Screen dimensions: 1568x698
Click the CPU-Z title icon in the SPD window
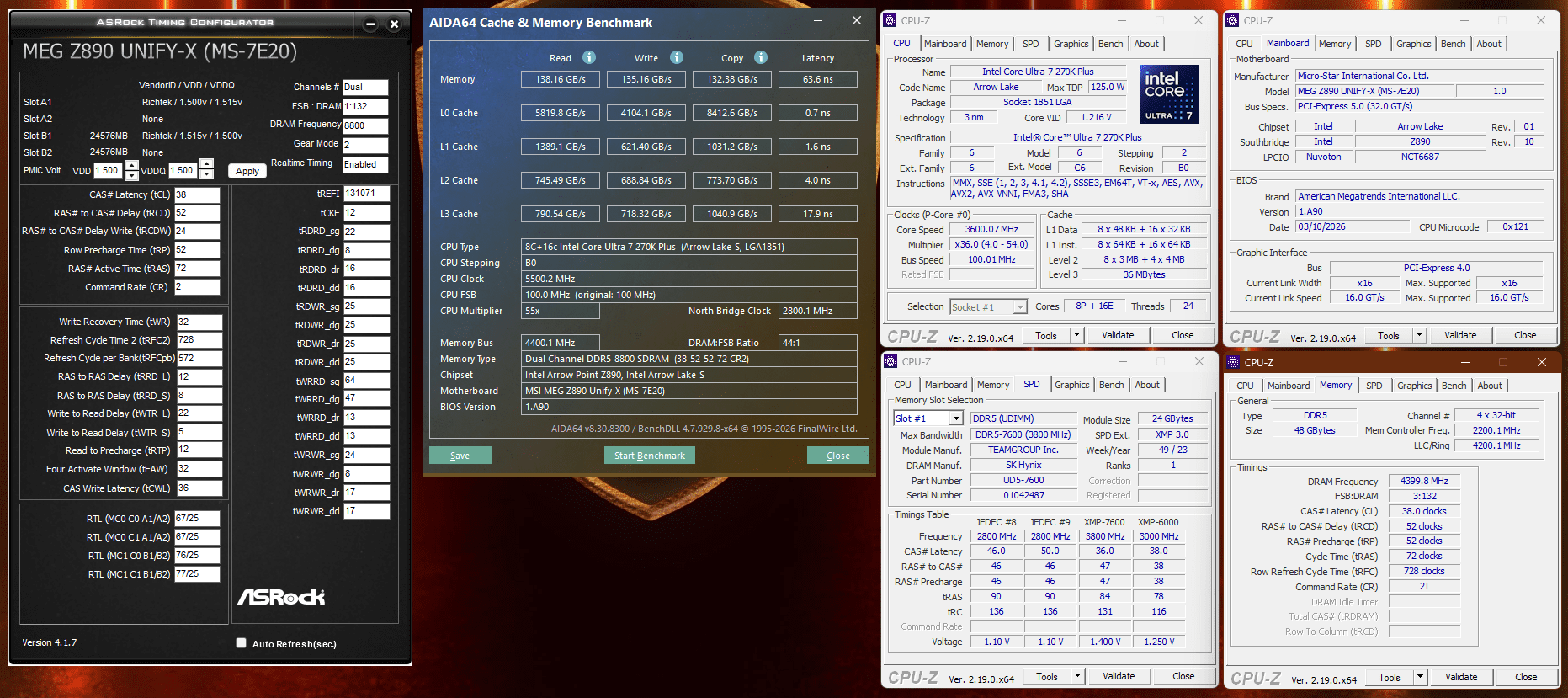(890, 361)
